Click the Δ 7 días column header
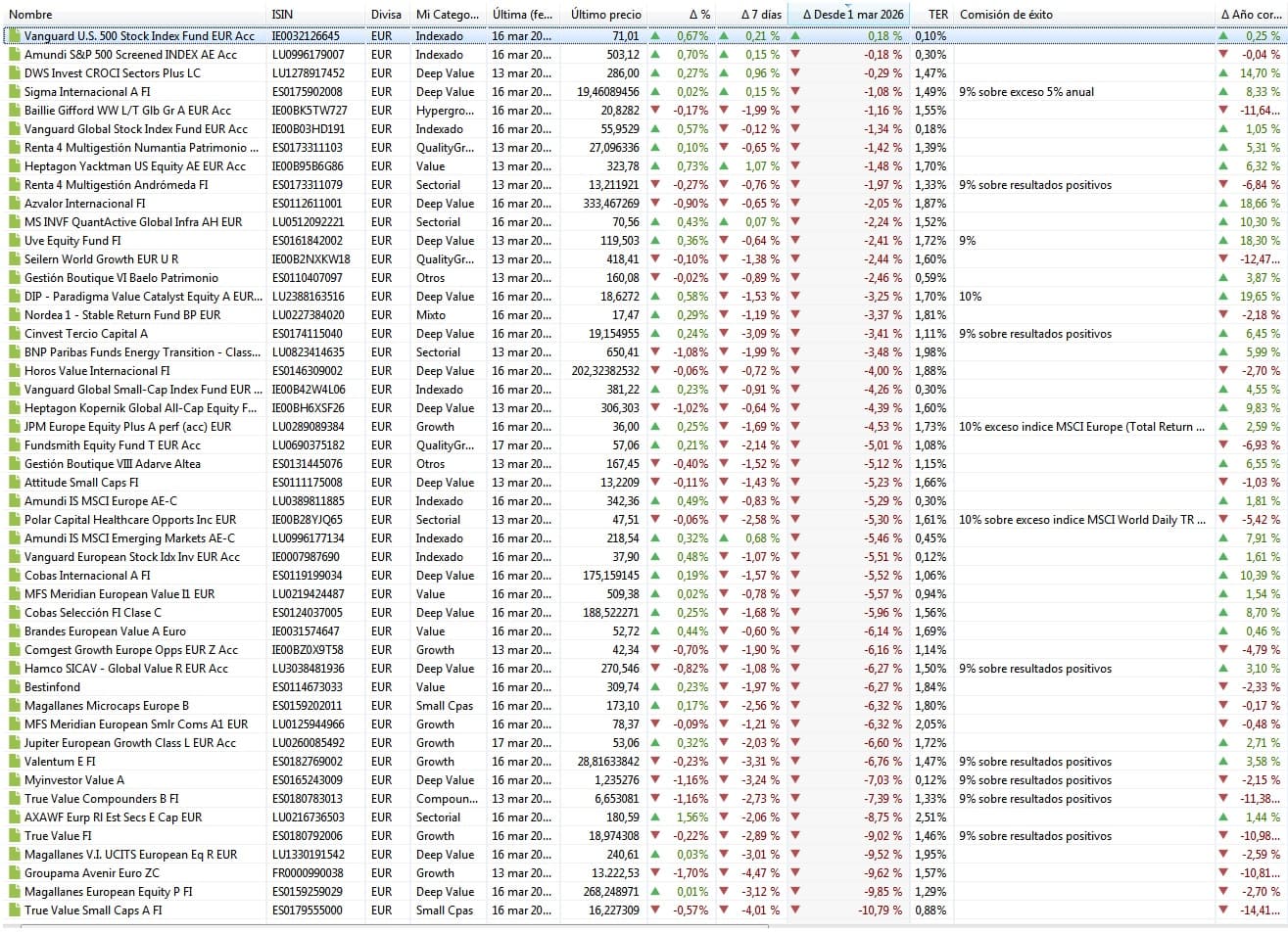 pos(761,15)
